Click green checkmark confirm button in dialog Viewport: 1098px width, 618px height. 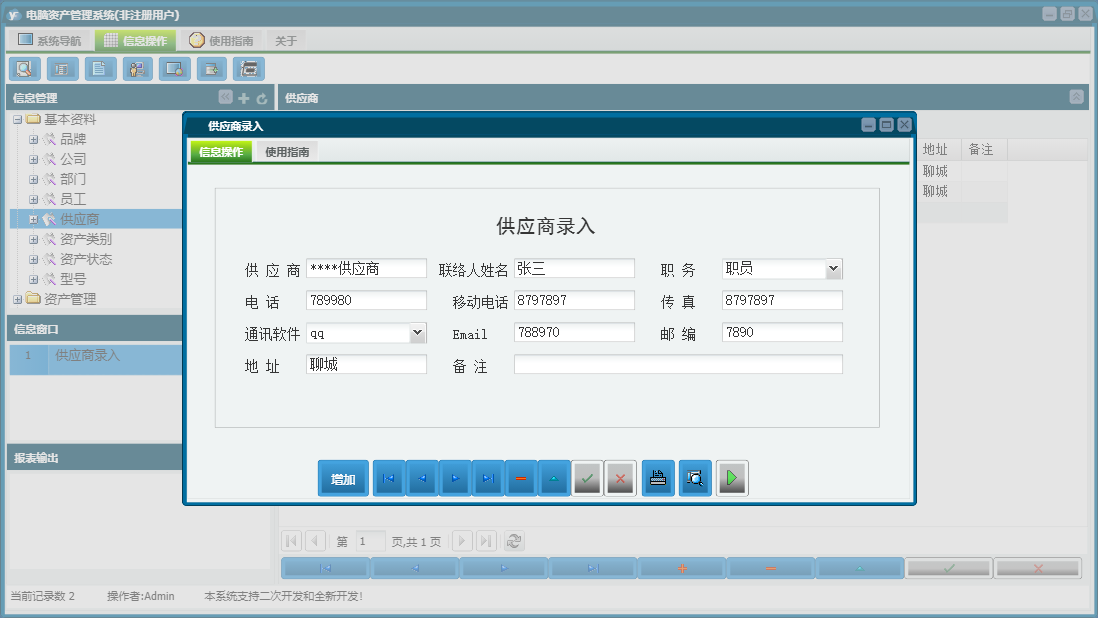tap(587, 479)
